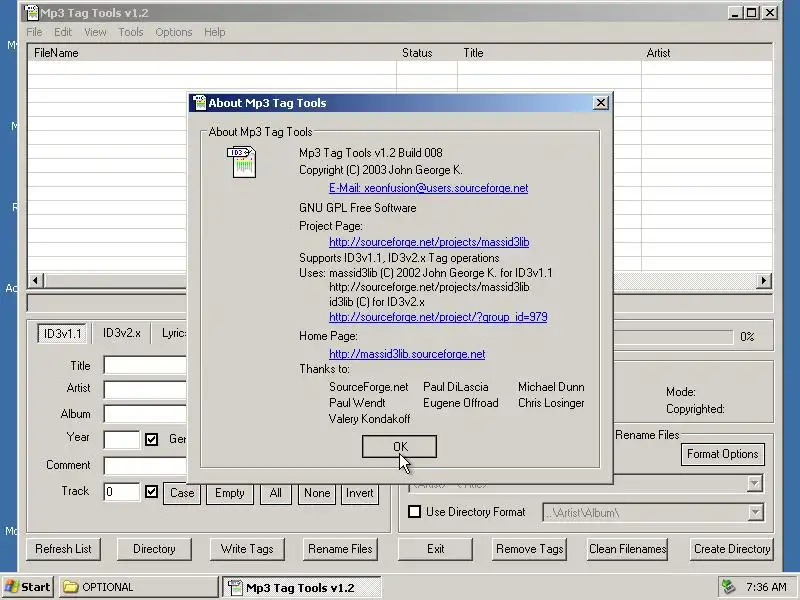Expand the rename format dropdown

(755, 484)
